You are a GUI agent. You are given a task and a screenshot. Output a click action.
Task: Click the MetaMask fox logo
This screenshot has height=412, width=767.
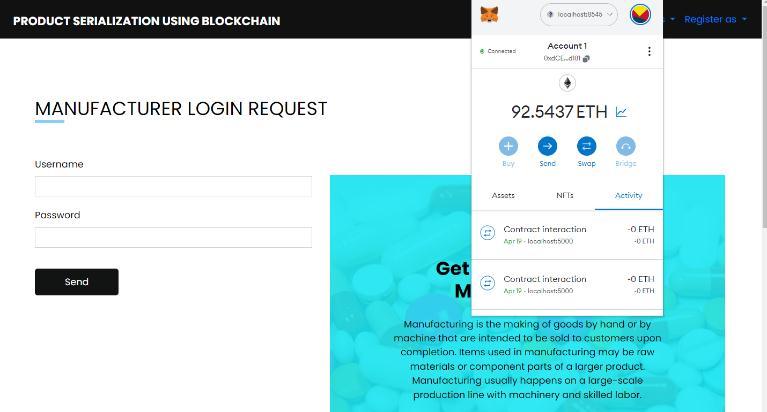coord(489,15)
